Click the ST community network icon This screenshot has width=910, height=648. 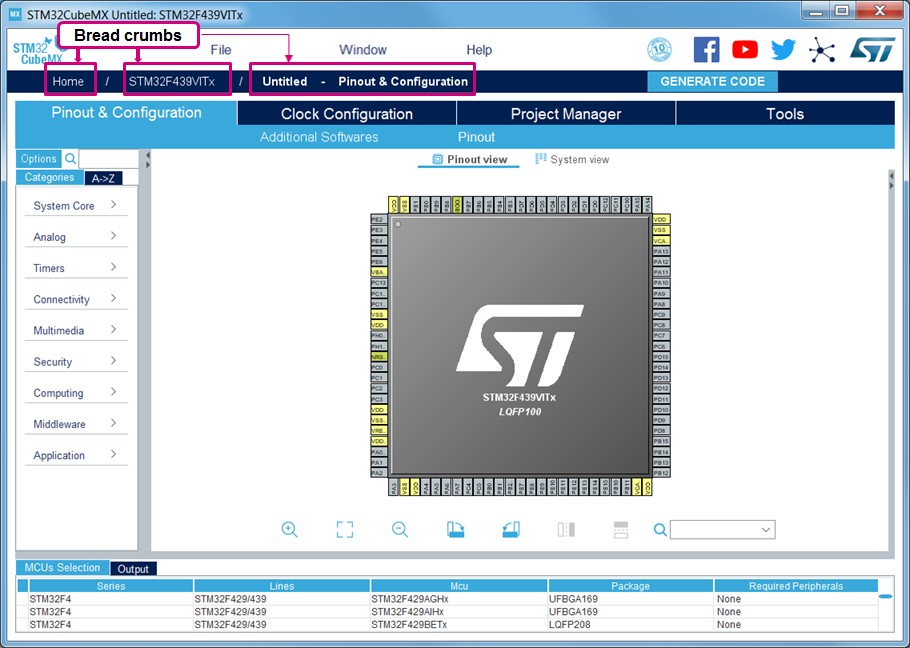click(822, 50)
